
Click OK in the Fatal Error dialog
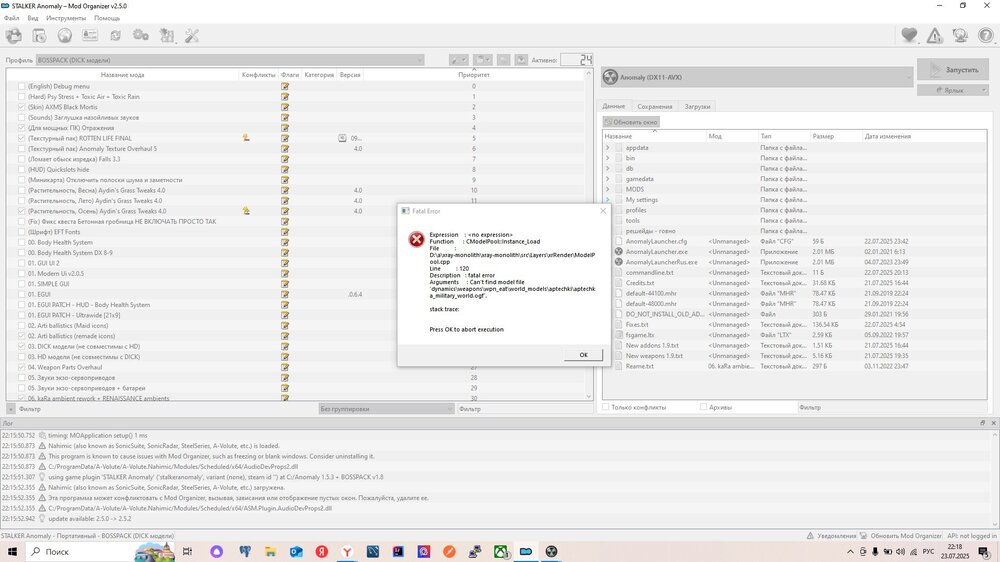click(582, 355)
